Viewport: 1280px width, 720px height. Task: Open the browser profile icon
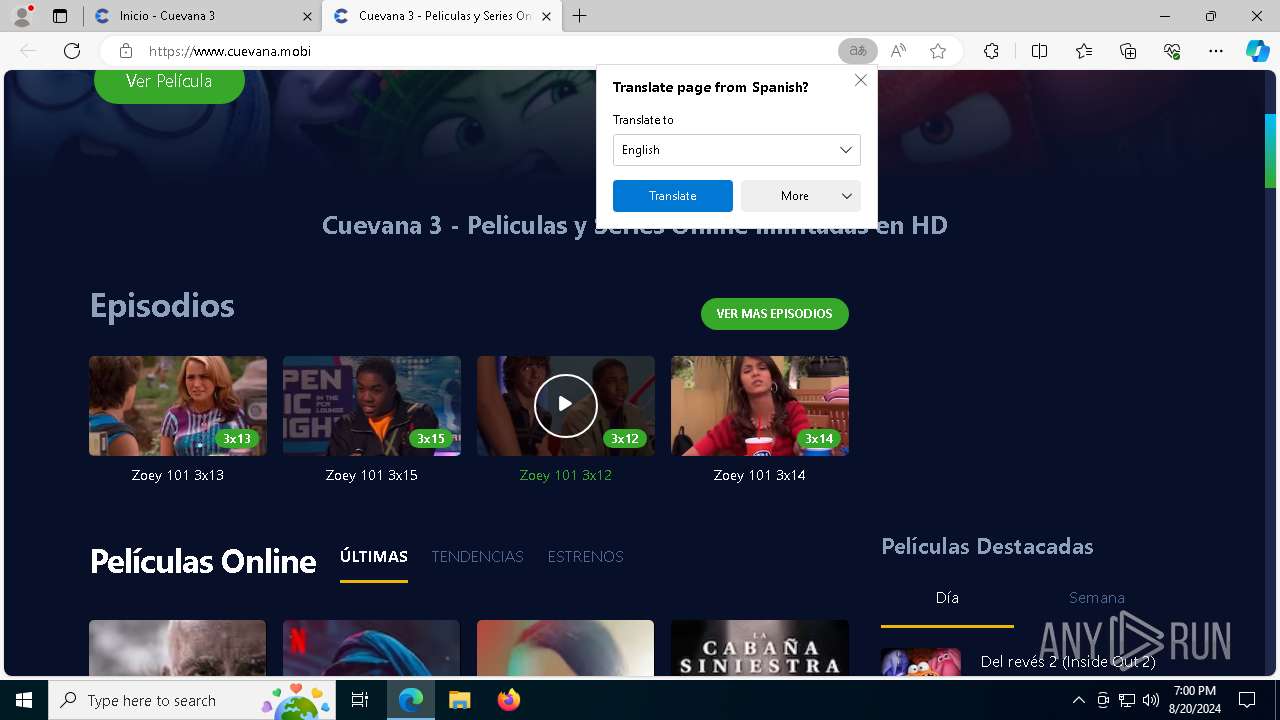pyautogui.click(x=22, y=16)
